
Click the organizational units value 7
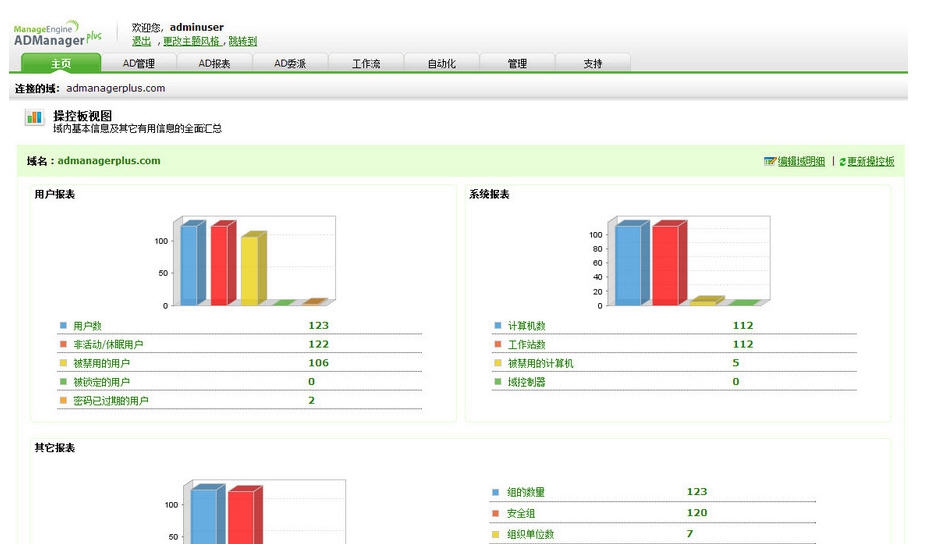(x=690, y=533)
